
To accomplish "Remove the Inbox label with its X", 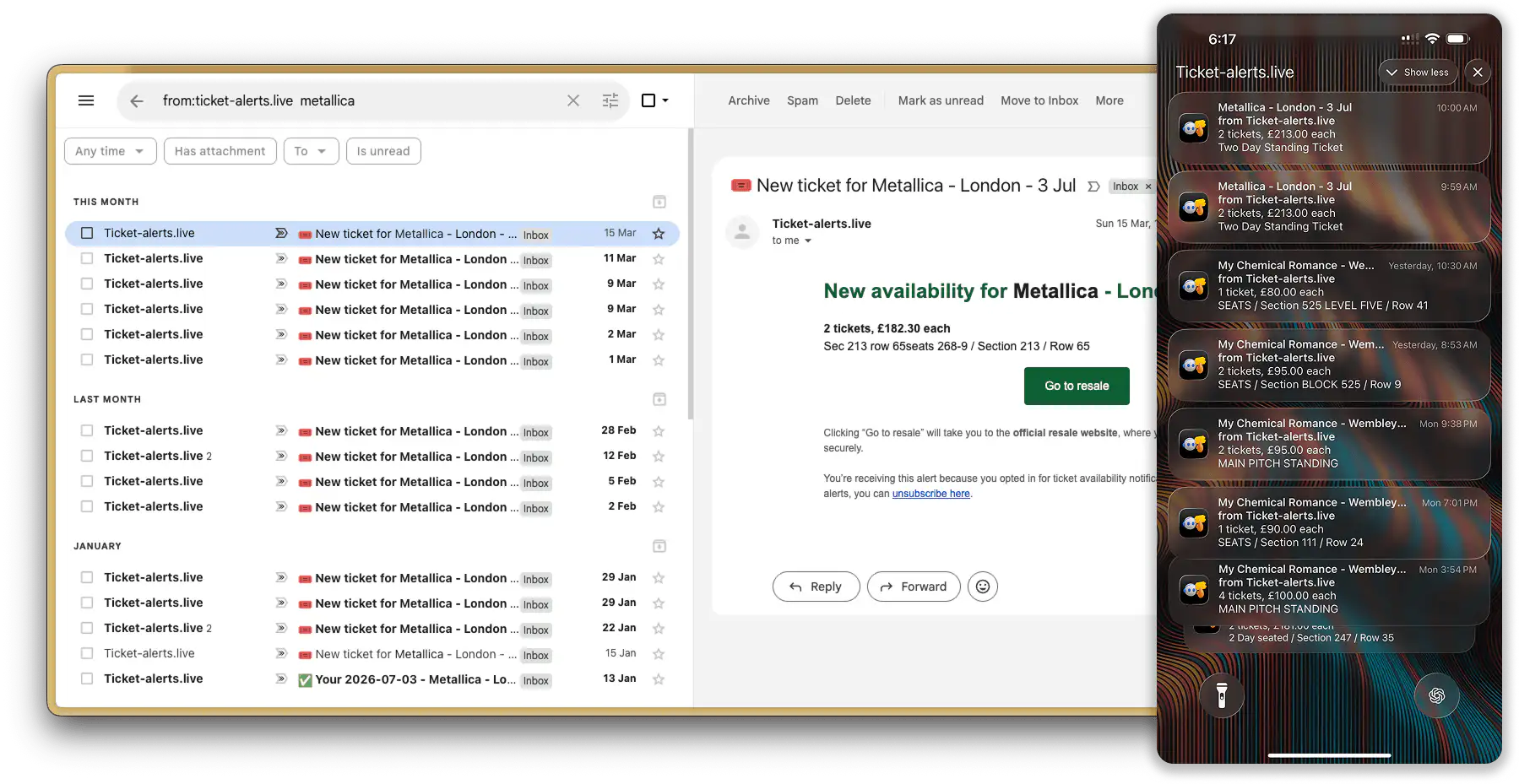I will [1149, 187].
